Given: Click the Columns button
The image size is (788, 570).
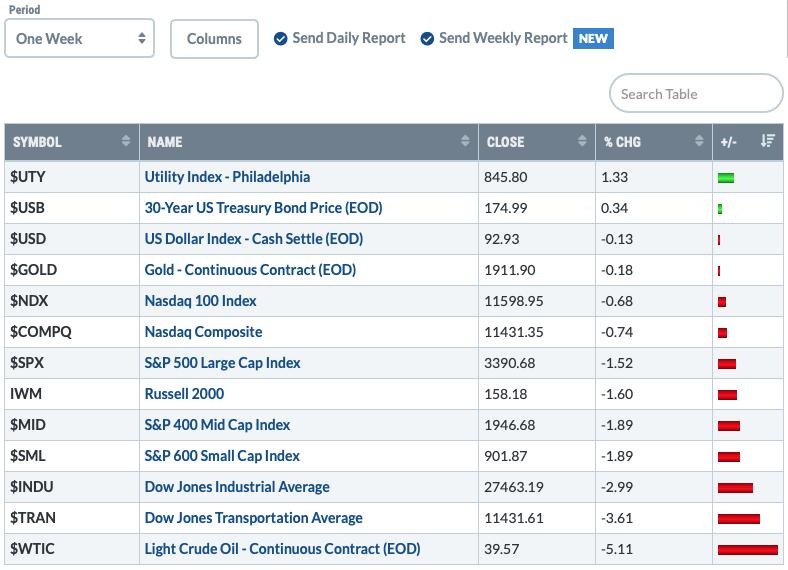Looking at the screenshot, I should [x=214, y=39].
